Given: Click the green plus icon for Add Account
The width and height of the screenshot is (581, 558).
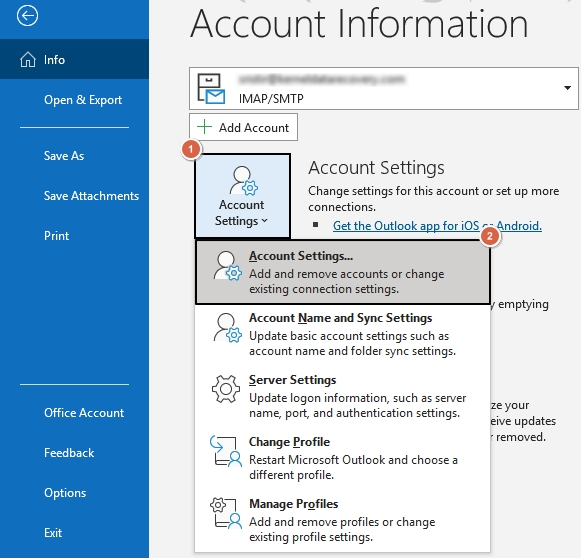Looking at the screenshot, I should [204, 127].
